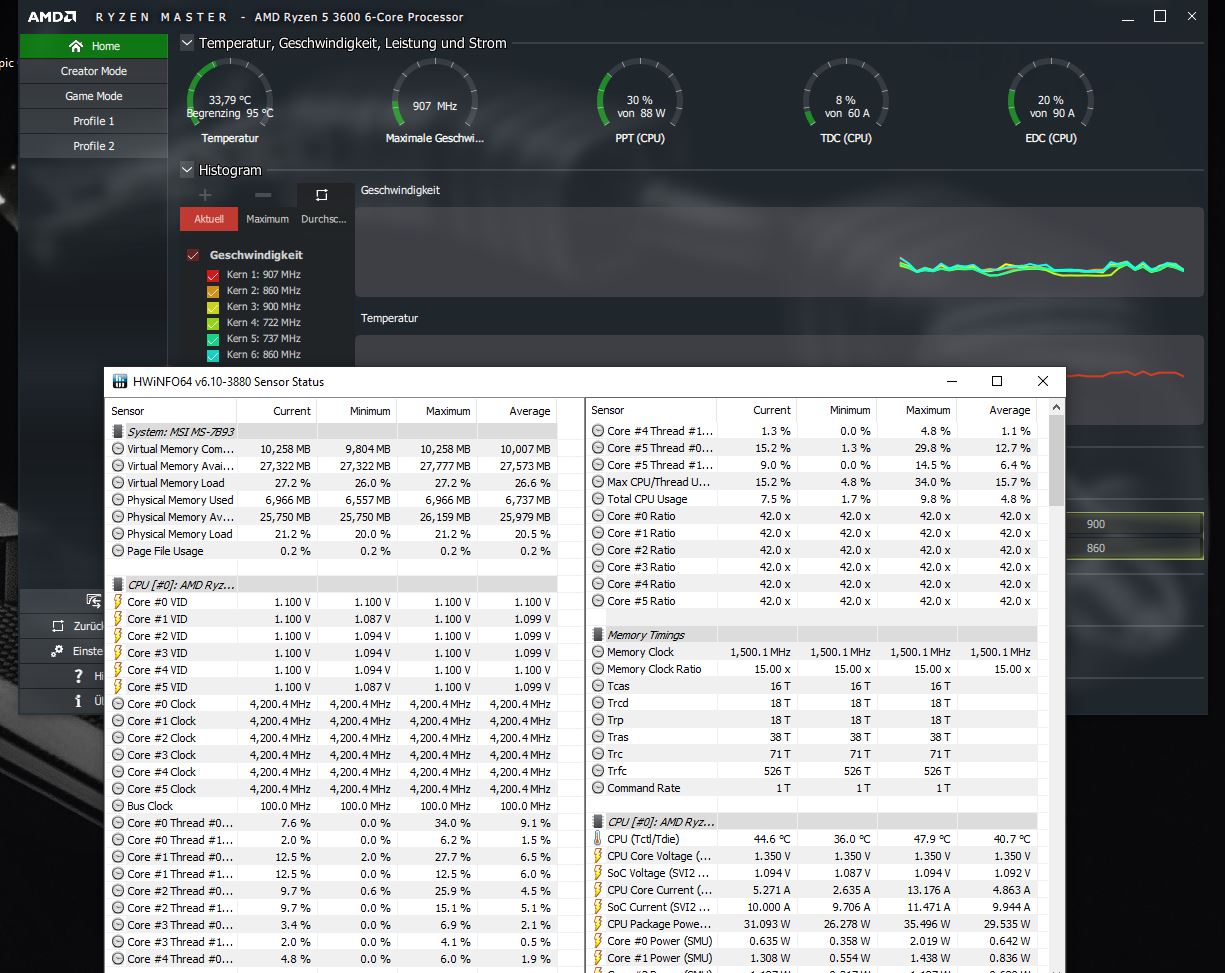Click Maximum column header in right HWiNFO pane
The height and width of the screenshot is (973, 1225).
click(916, 411)
